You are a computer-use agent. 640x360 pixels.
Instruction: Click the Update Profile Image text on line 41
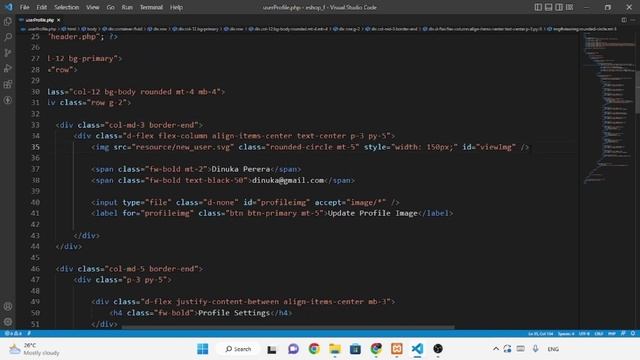pos(373,213)
